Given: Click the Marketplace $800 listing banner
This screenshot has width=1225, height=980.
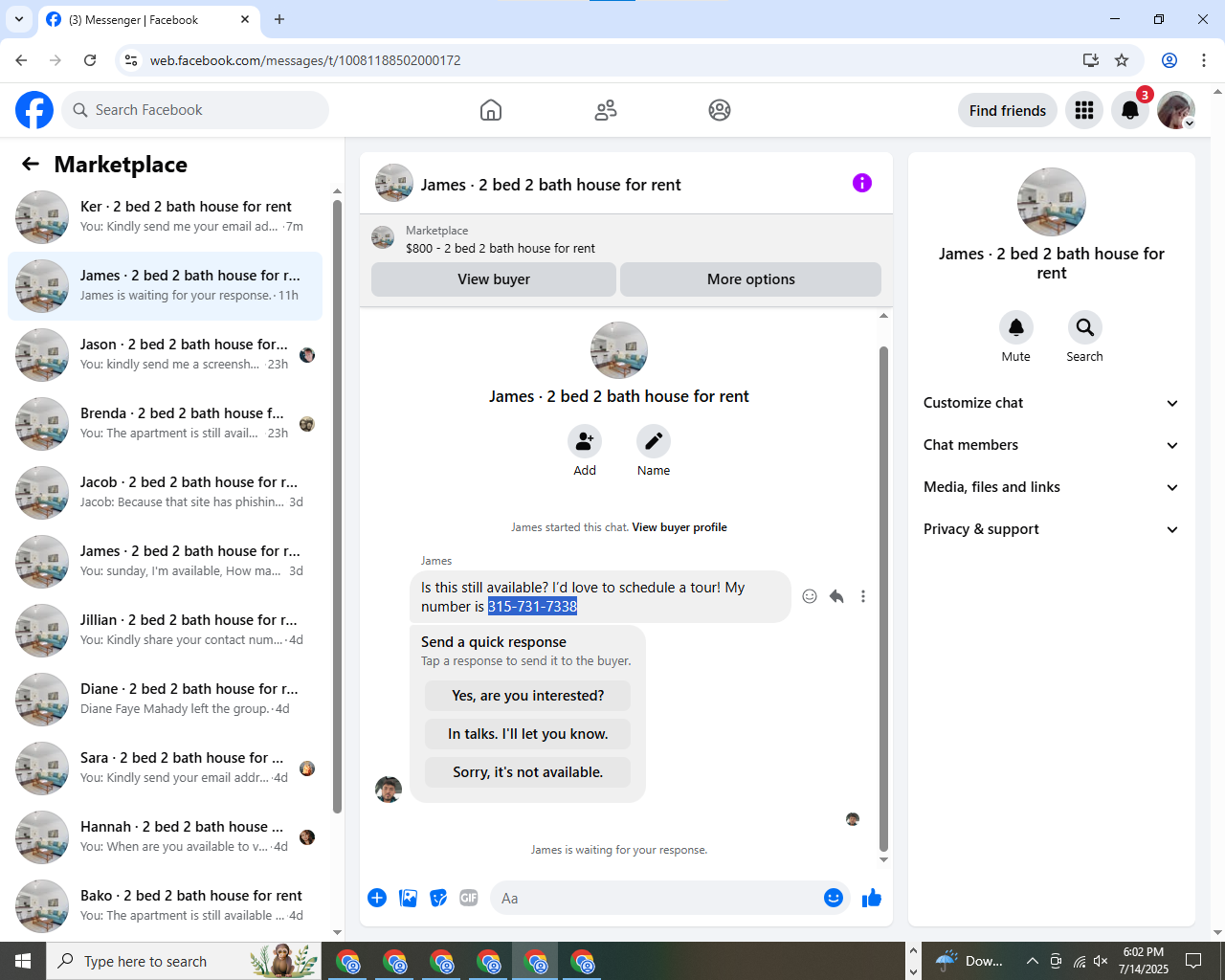Looking at the screenshot, I should (x=626, y=238).
